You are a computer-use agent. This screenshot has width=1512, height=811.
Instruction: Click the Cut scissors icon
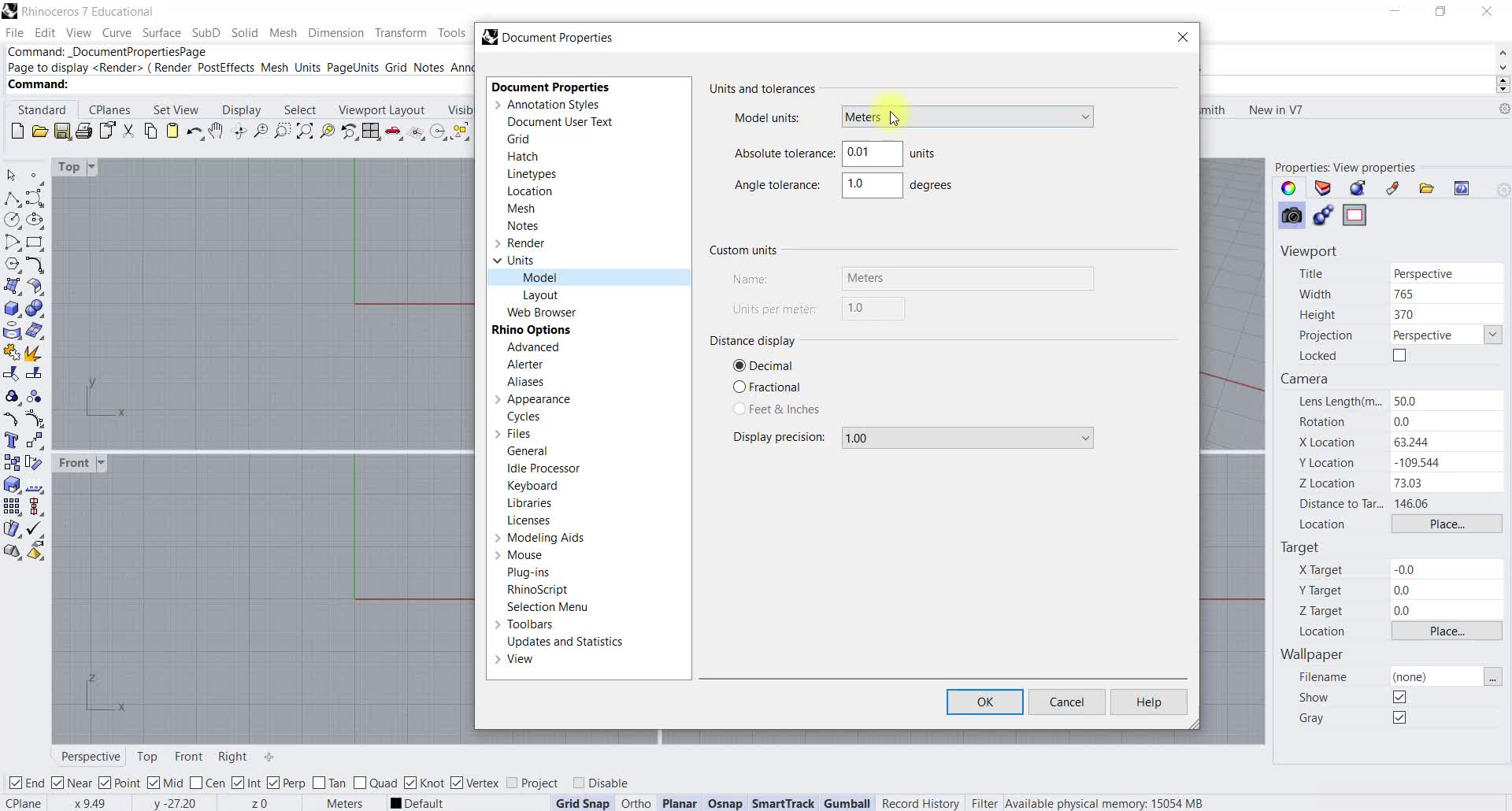[128, 131]
